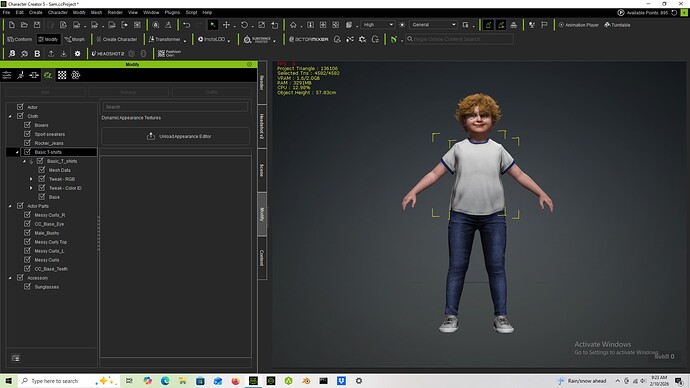Click the Online Content Search field
Image resolution: width=690 pixels, height=388 pixels.
pyautogui.click(x=459, y=39)
